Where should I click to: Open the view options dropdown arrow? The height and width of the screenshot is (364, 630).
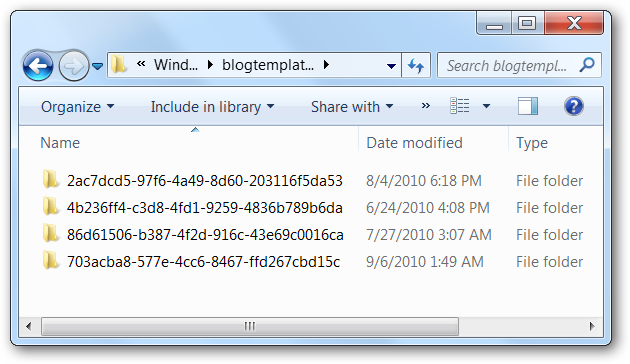[486, 106]
